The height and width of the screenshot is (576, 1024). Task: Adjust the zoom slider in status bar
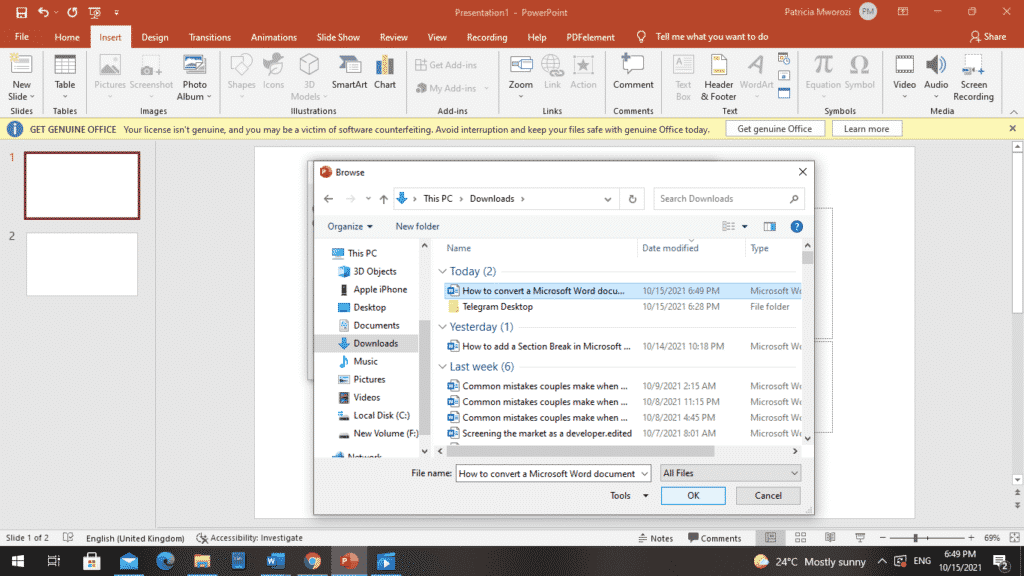(916, 537)
